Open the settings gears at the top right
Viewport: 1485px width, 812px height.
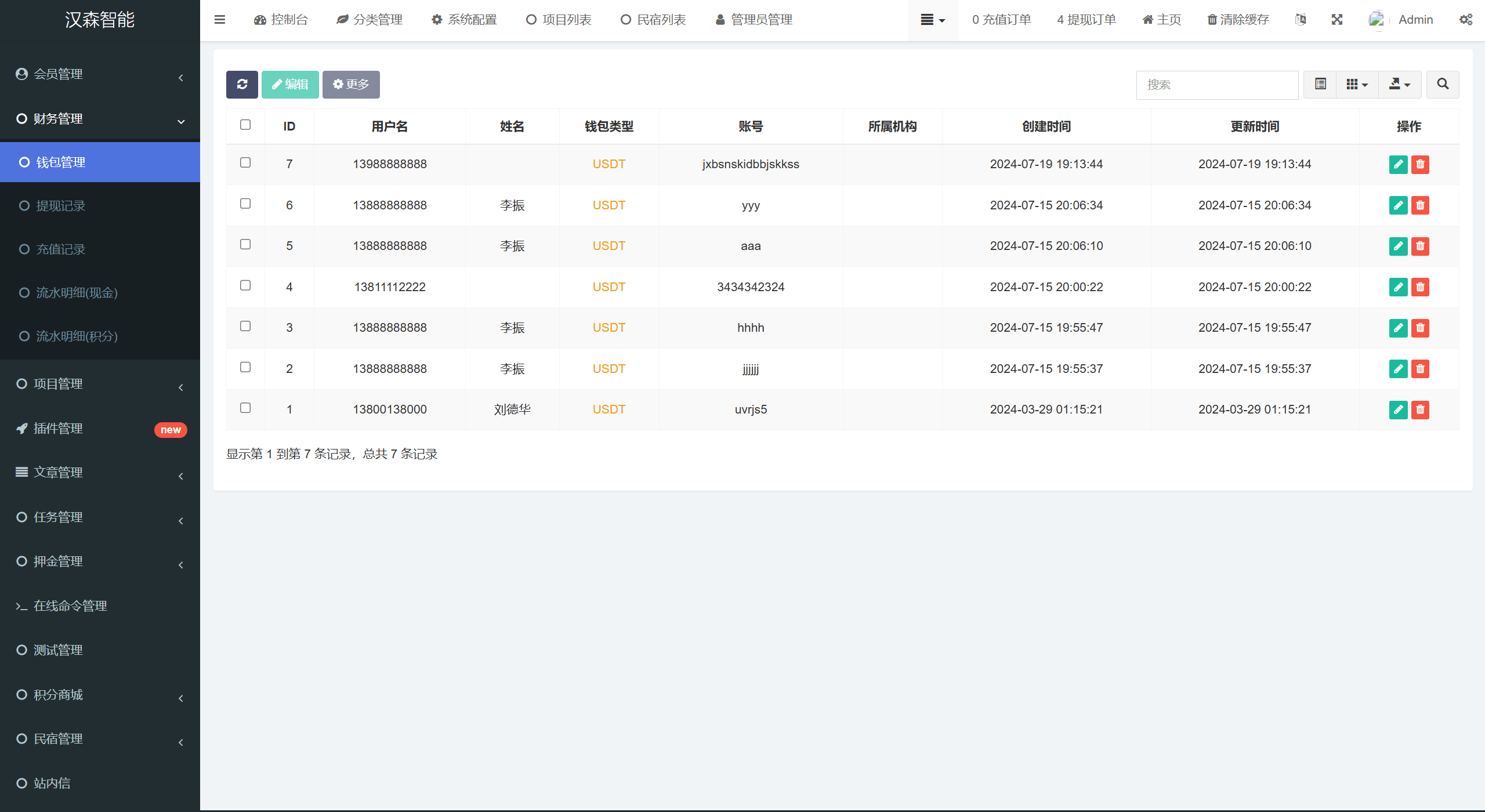(x=1466, y=20)
